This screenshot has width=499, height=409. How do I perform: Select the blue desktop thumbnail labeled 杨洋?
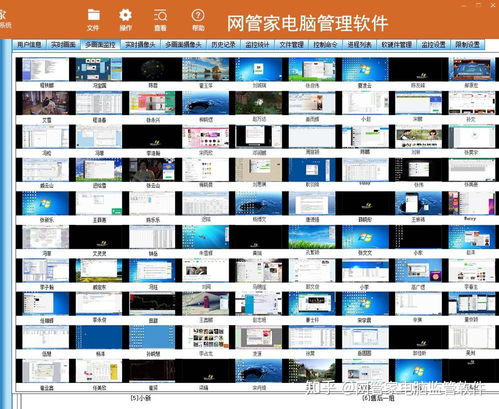point(99,337)
